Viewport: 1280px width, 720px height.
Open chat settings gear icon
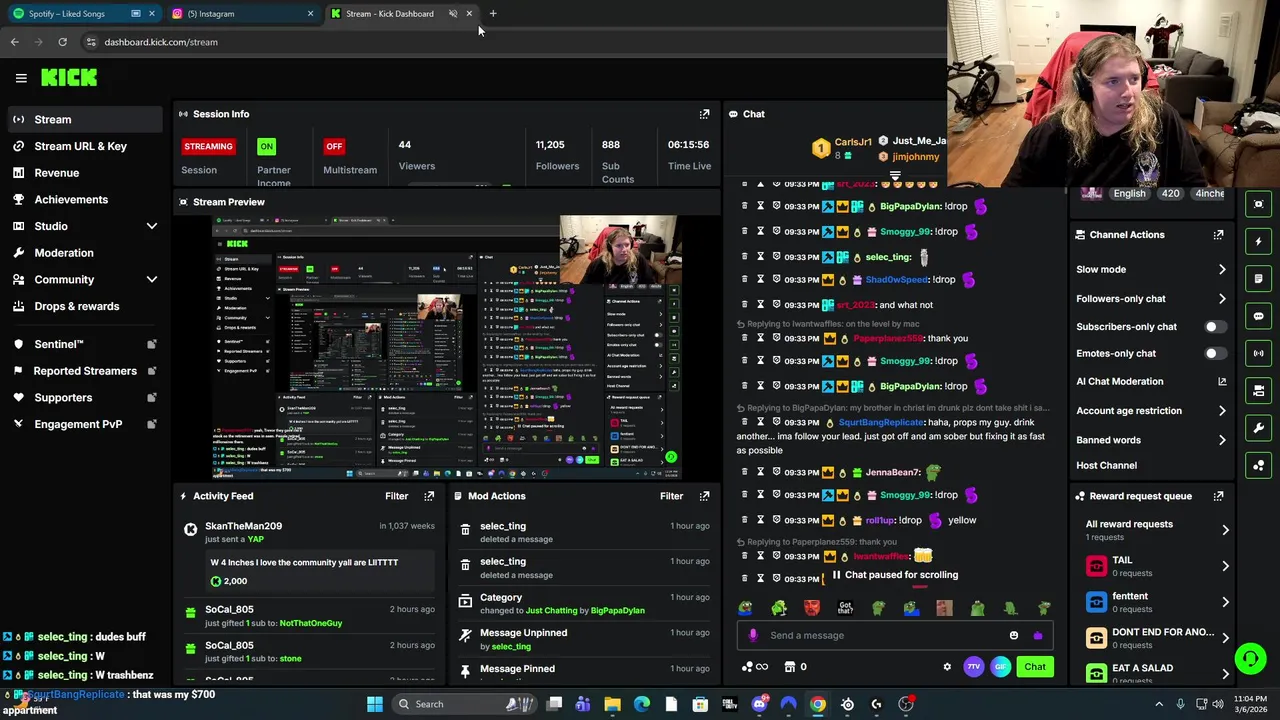(x=947, y=667)
